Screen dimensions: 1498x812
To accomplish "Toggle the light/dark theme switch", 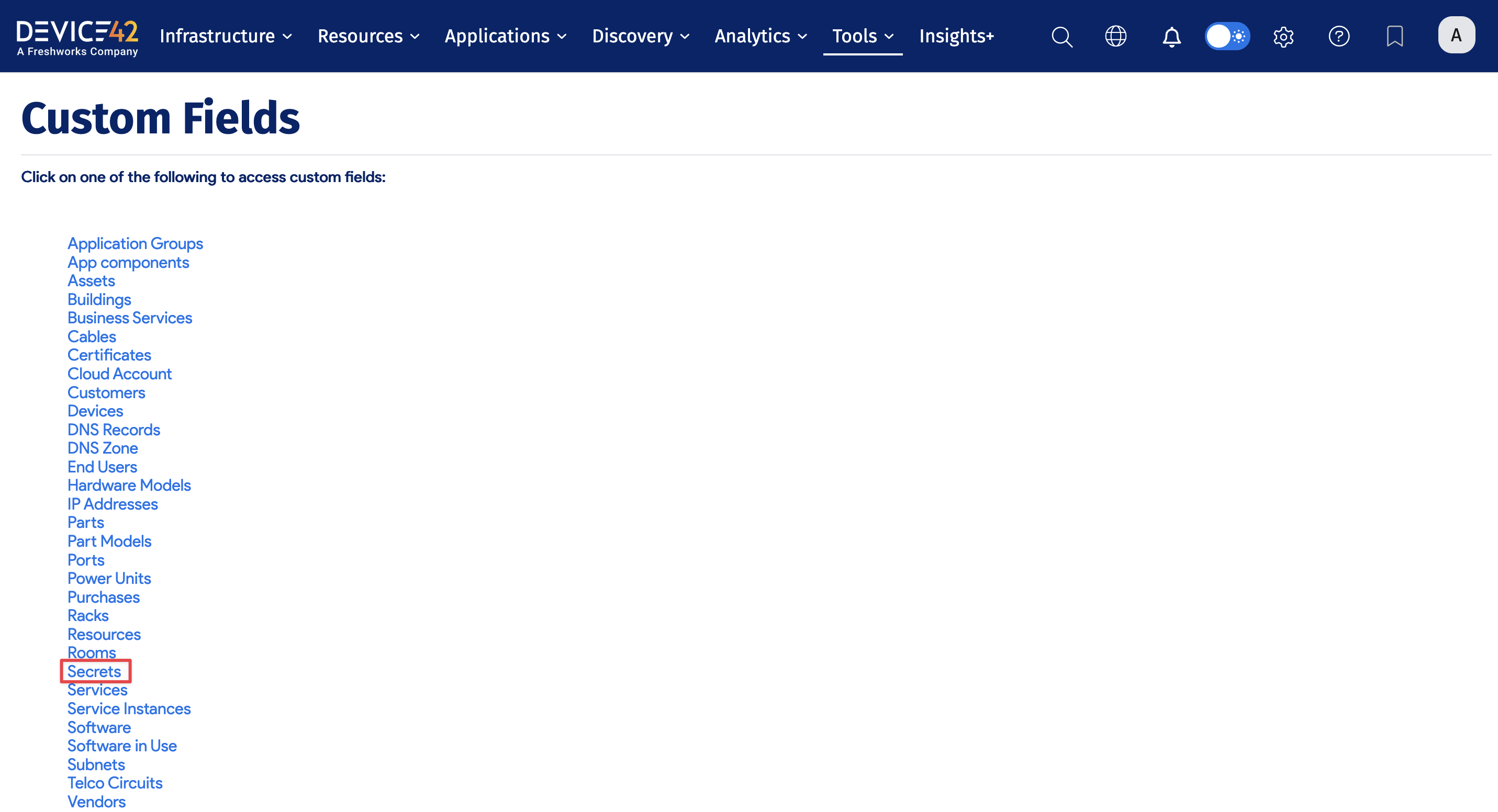I will [1227, 36].
